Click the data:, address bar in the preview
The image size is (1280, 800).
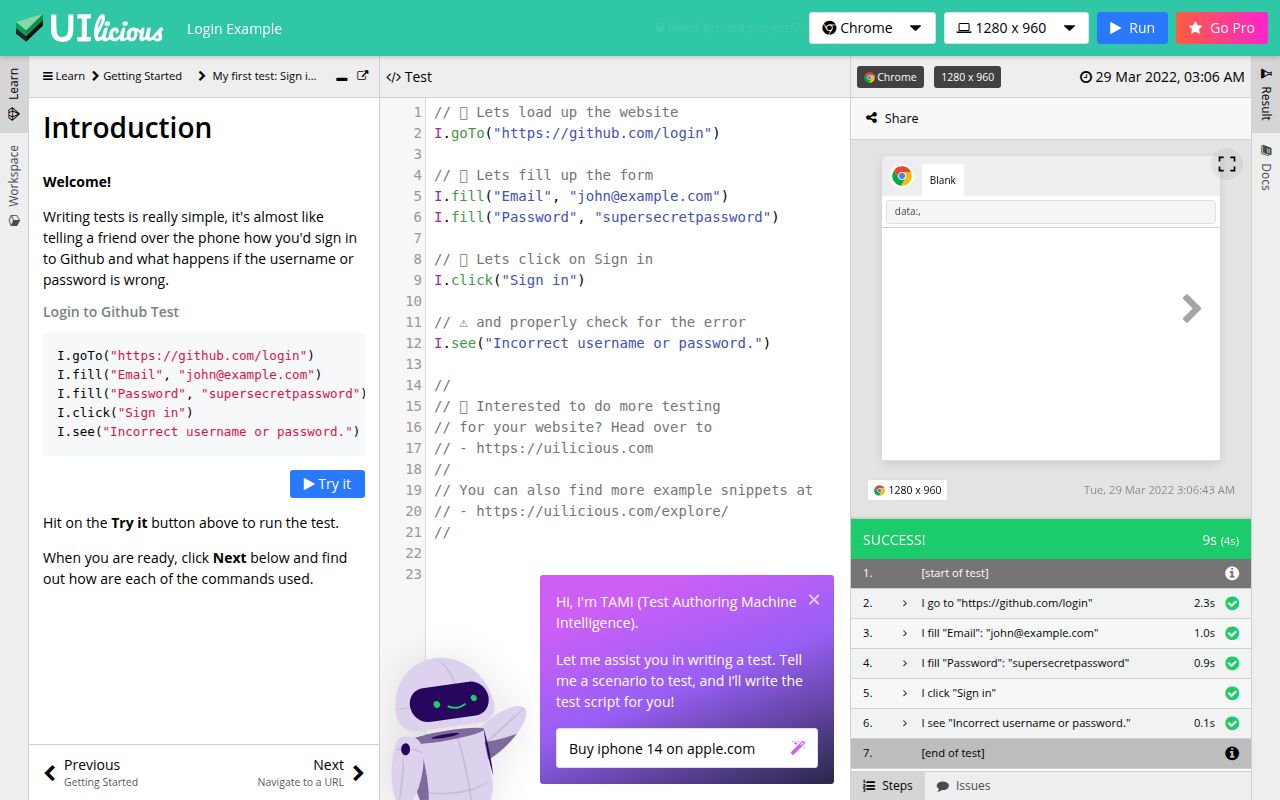tap(1051, 212)
